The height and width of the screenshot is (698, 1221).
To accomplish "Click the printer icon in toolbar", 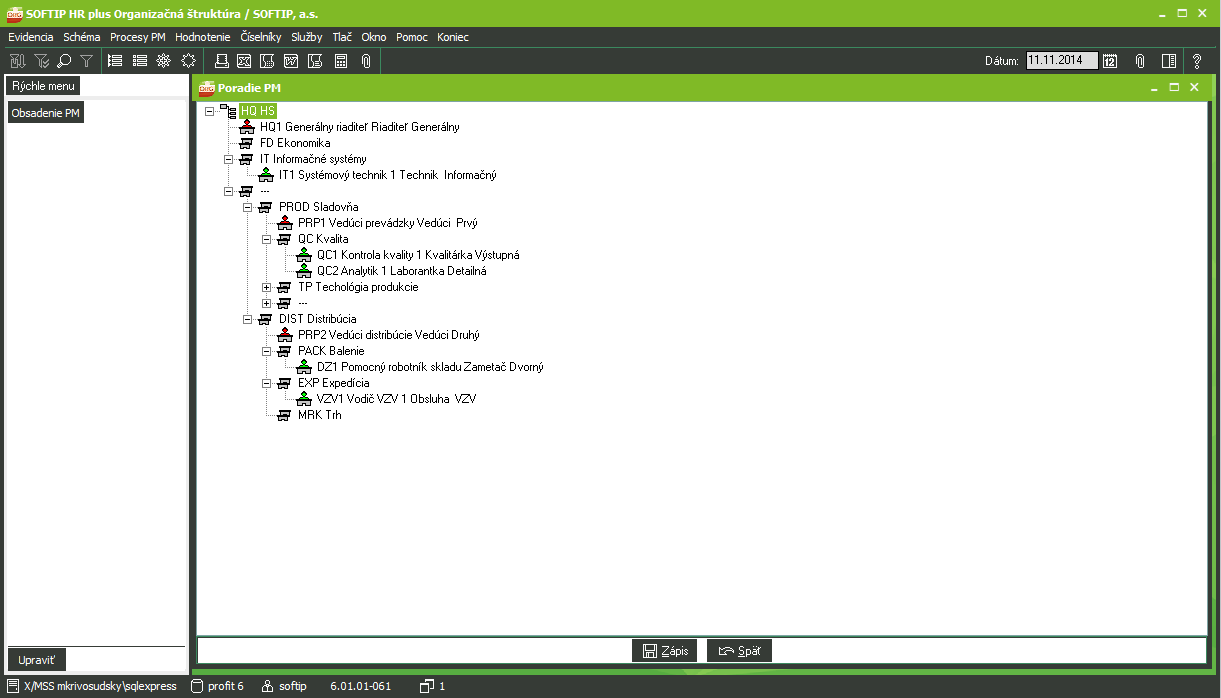I will (x=222, y=61).
